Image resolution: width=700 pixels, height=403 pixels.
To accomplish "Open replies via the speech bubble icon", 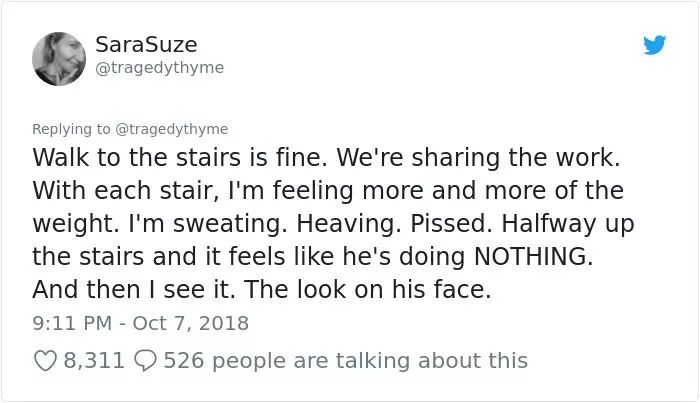I will pos(146,361).
